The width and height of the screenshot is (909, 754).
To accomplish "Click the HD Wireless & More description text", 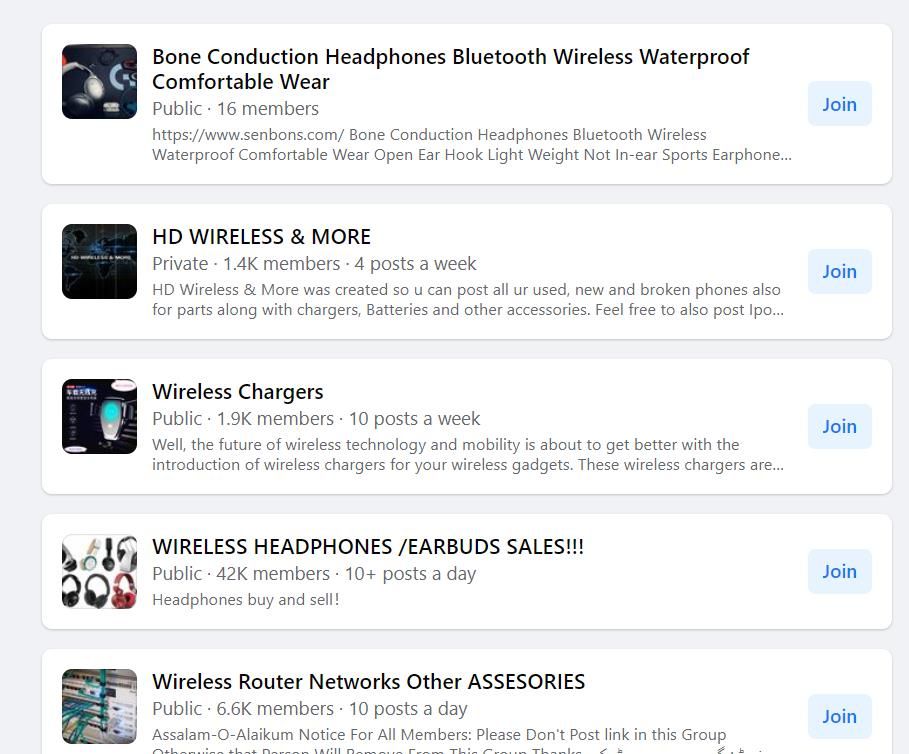I will tap(468, 300).
